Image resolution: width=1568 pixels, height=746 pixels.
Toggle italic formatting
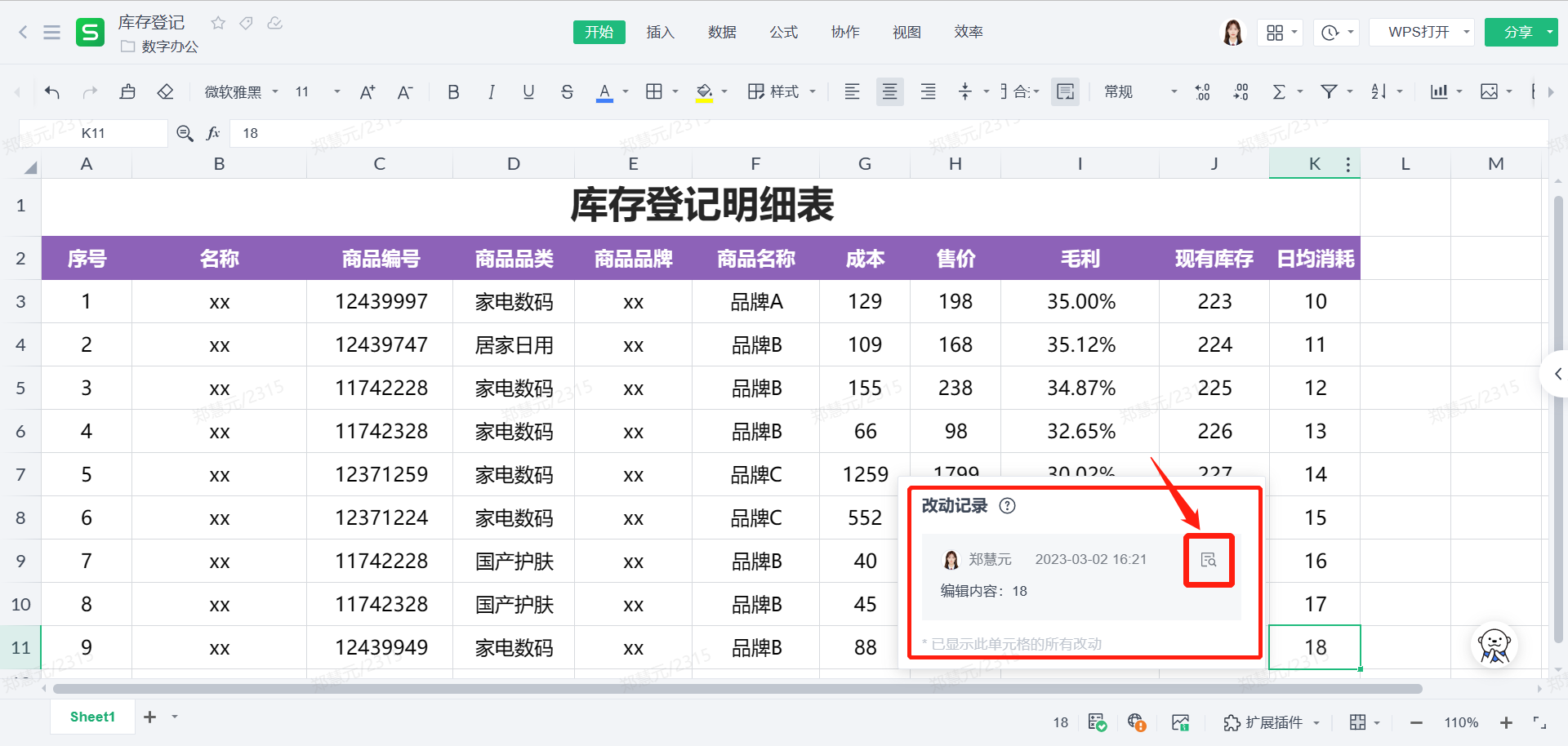pyautogui.click(x=491, y=91)
